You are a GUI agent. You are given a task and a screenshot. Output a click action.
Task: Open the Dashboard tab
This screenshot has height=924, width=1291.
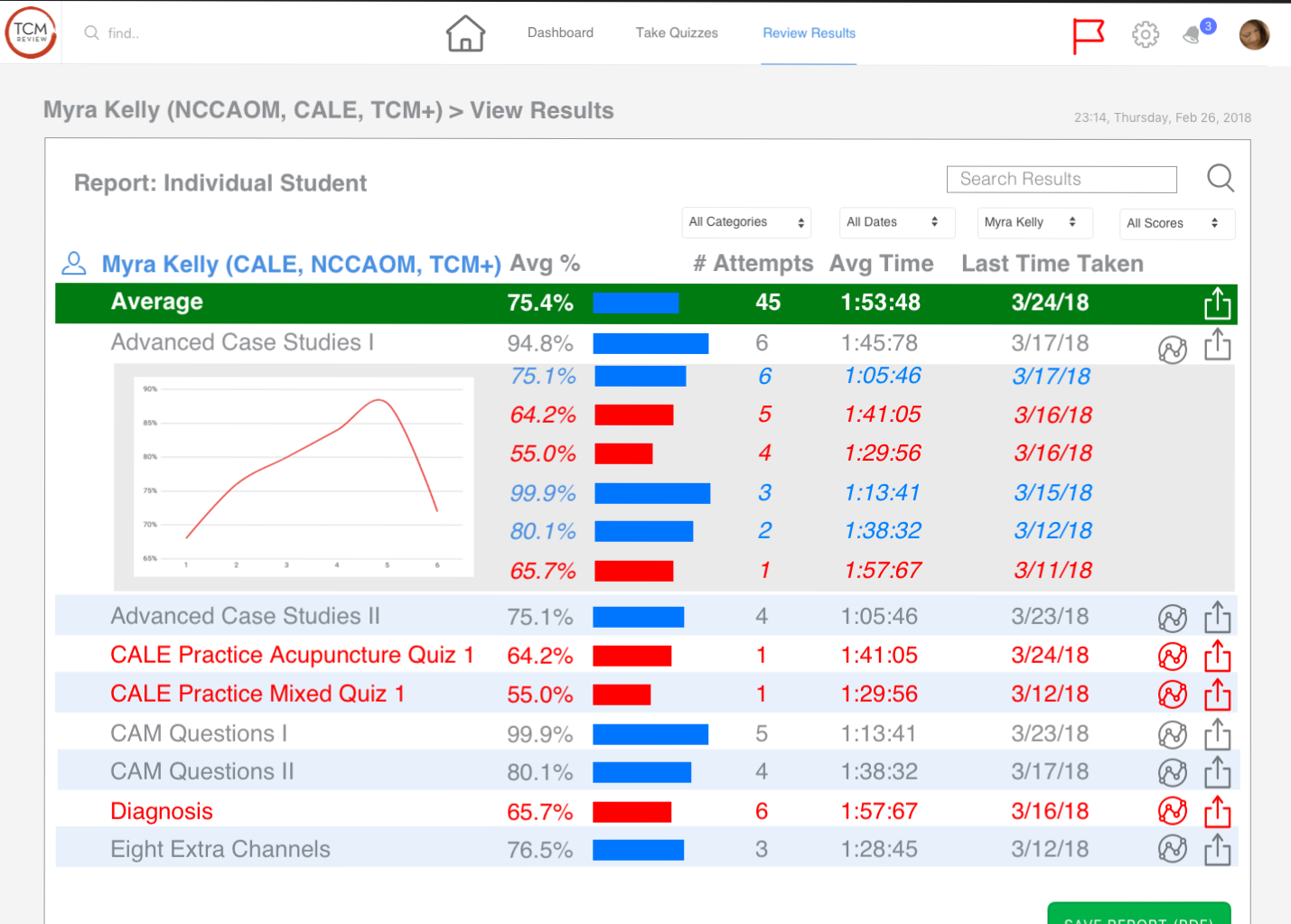560,33
